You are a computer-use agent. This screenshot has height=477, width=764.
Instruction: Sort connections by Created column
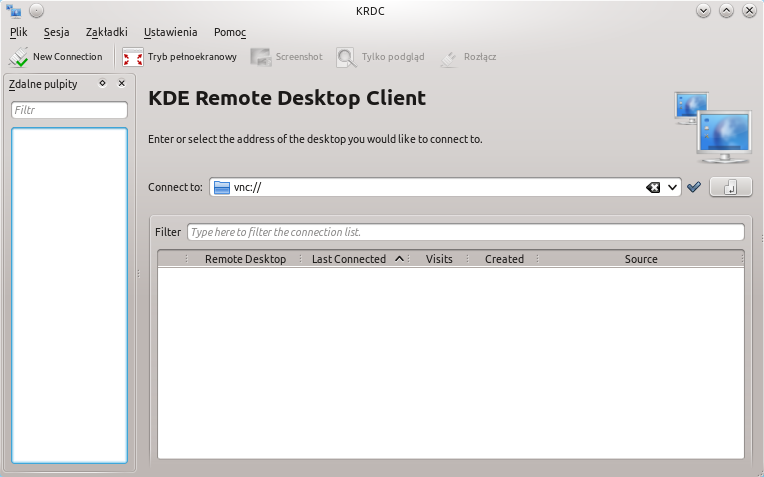tap(504, 259)
